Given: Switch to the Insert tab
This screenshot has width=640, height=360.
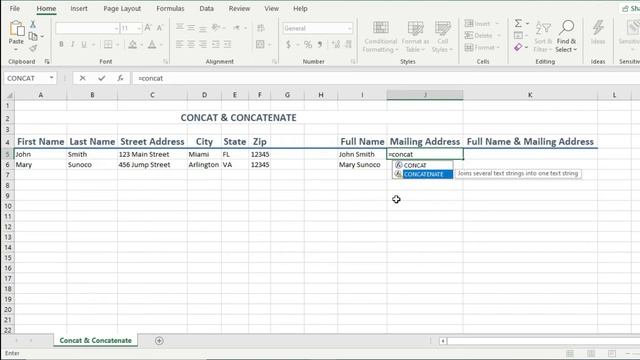Looking at the screenshot, I should coord(79,8).
